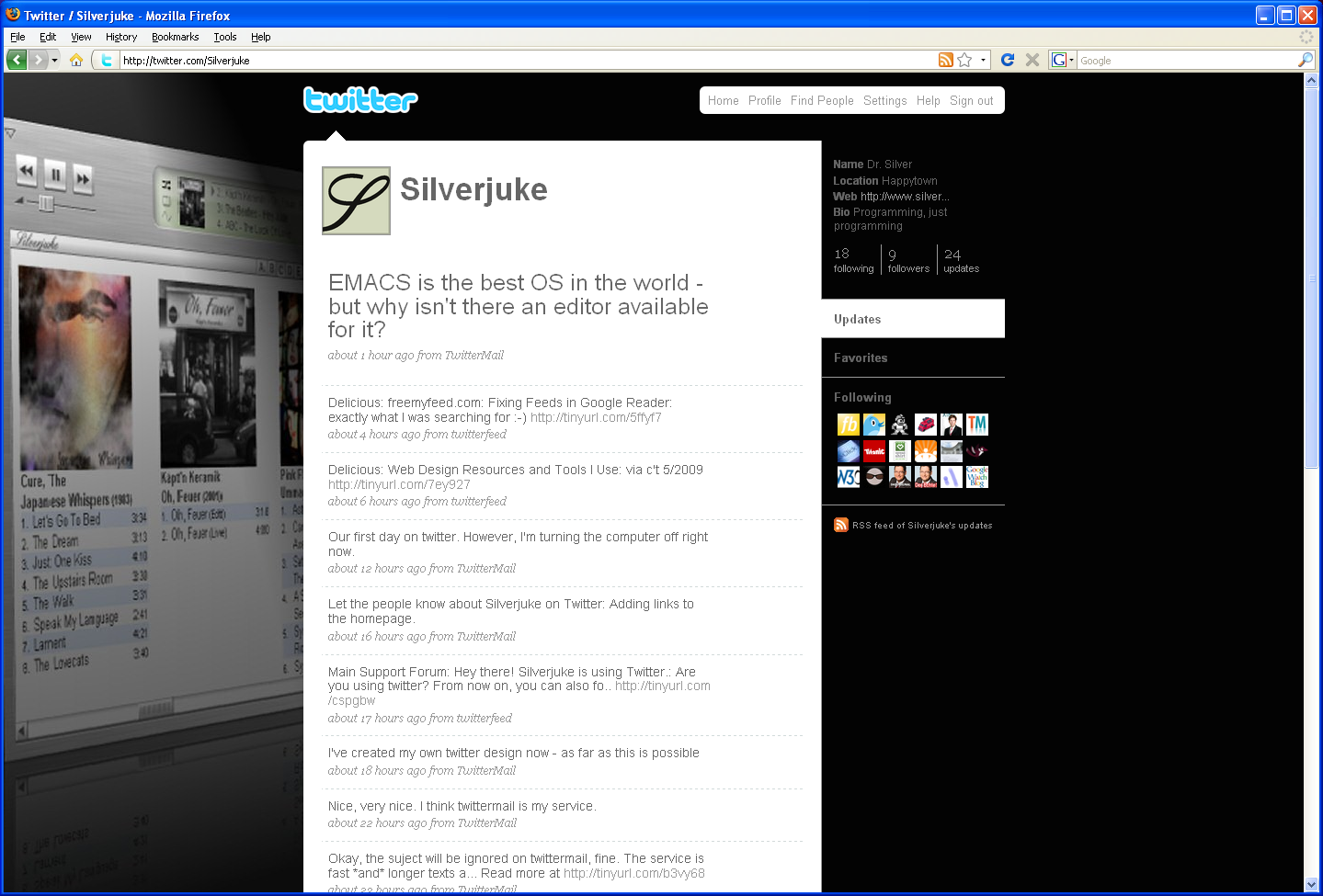Open the W3C avatar under Following

point(848,476)
